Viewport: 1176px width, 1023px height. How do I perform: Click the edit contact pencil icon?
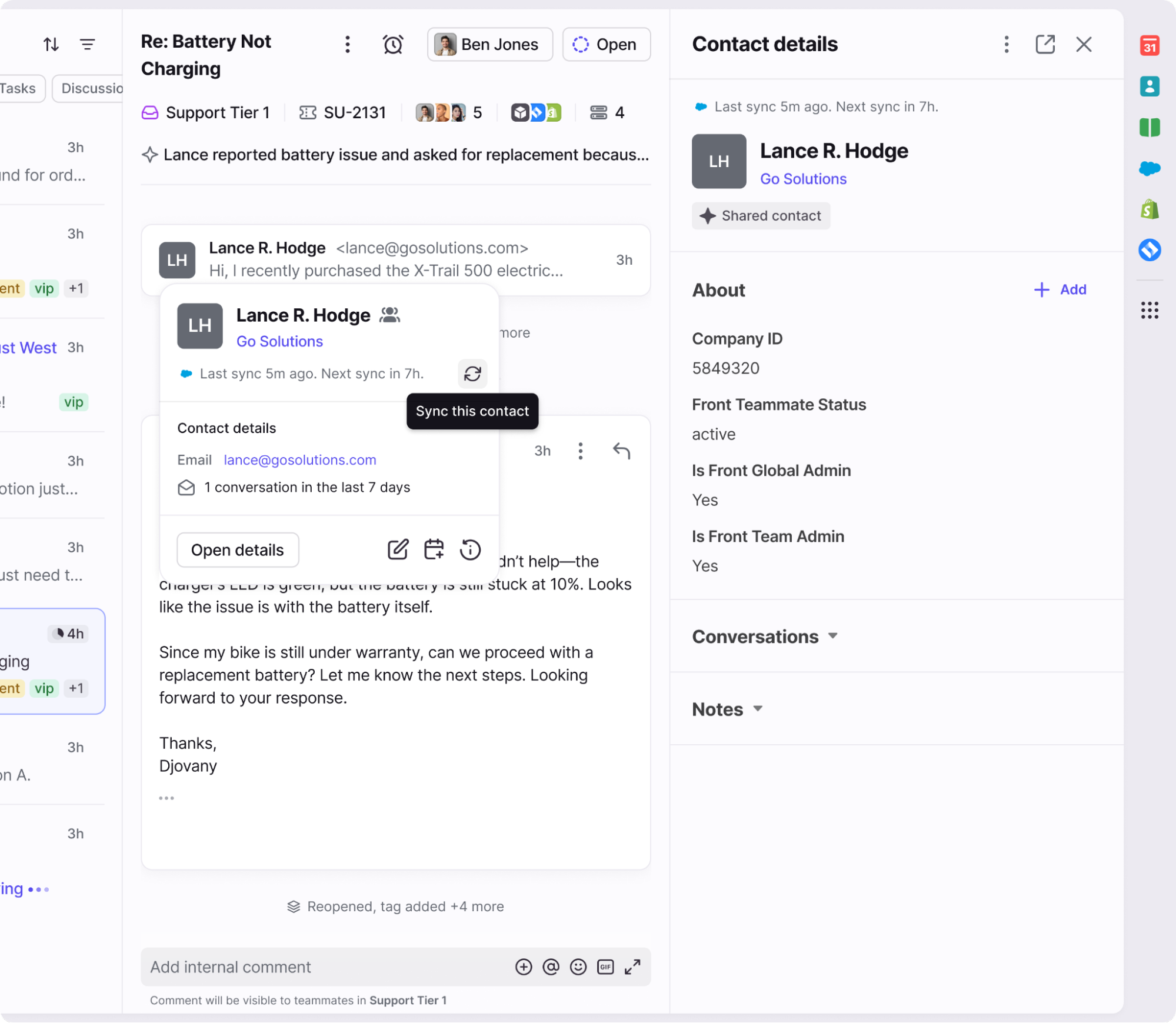click(x=398, y=549)
